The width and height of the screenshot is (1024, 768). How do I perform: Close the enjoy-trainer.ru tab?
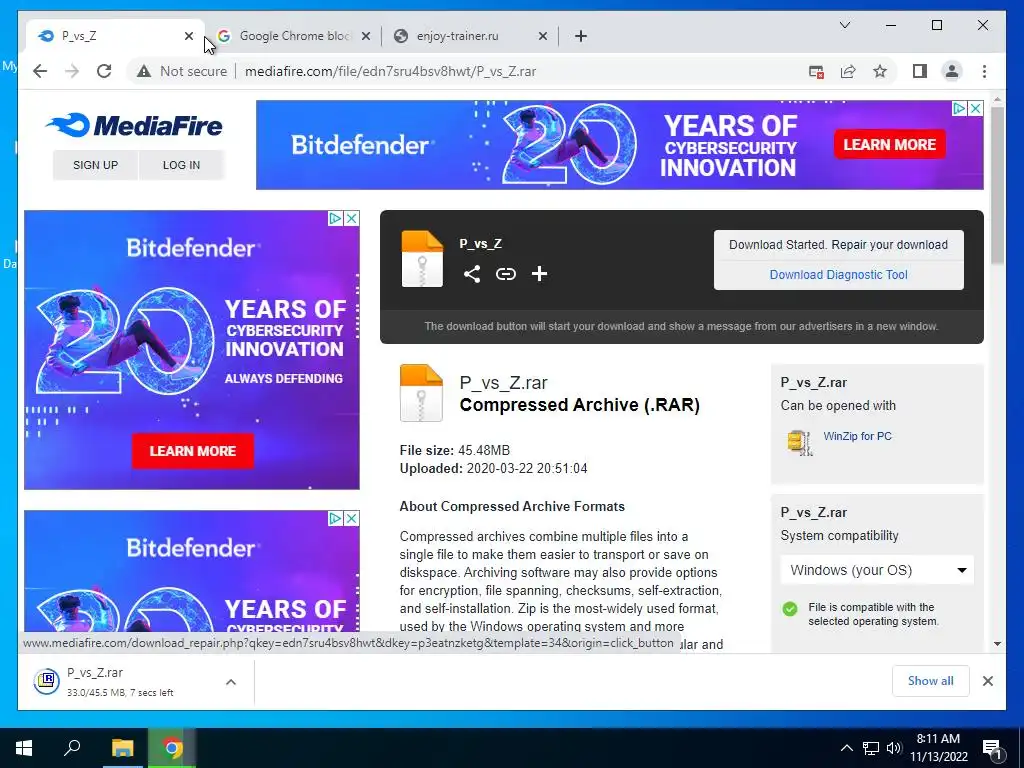coord(543,36)
